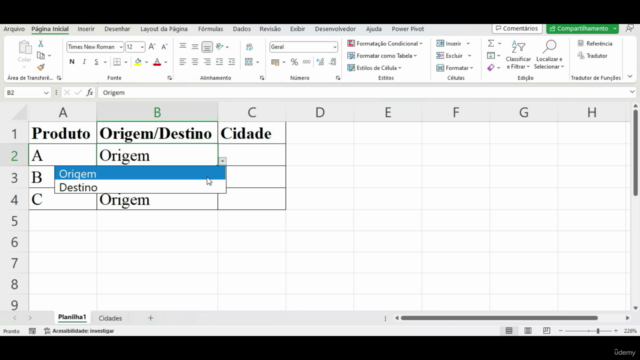
Task: Open the Name Box B2 dropdown
Action: coord(46,93)
